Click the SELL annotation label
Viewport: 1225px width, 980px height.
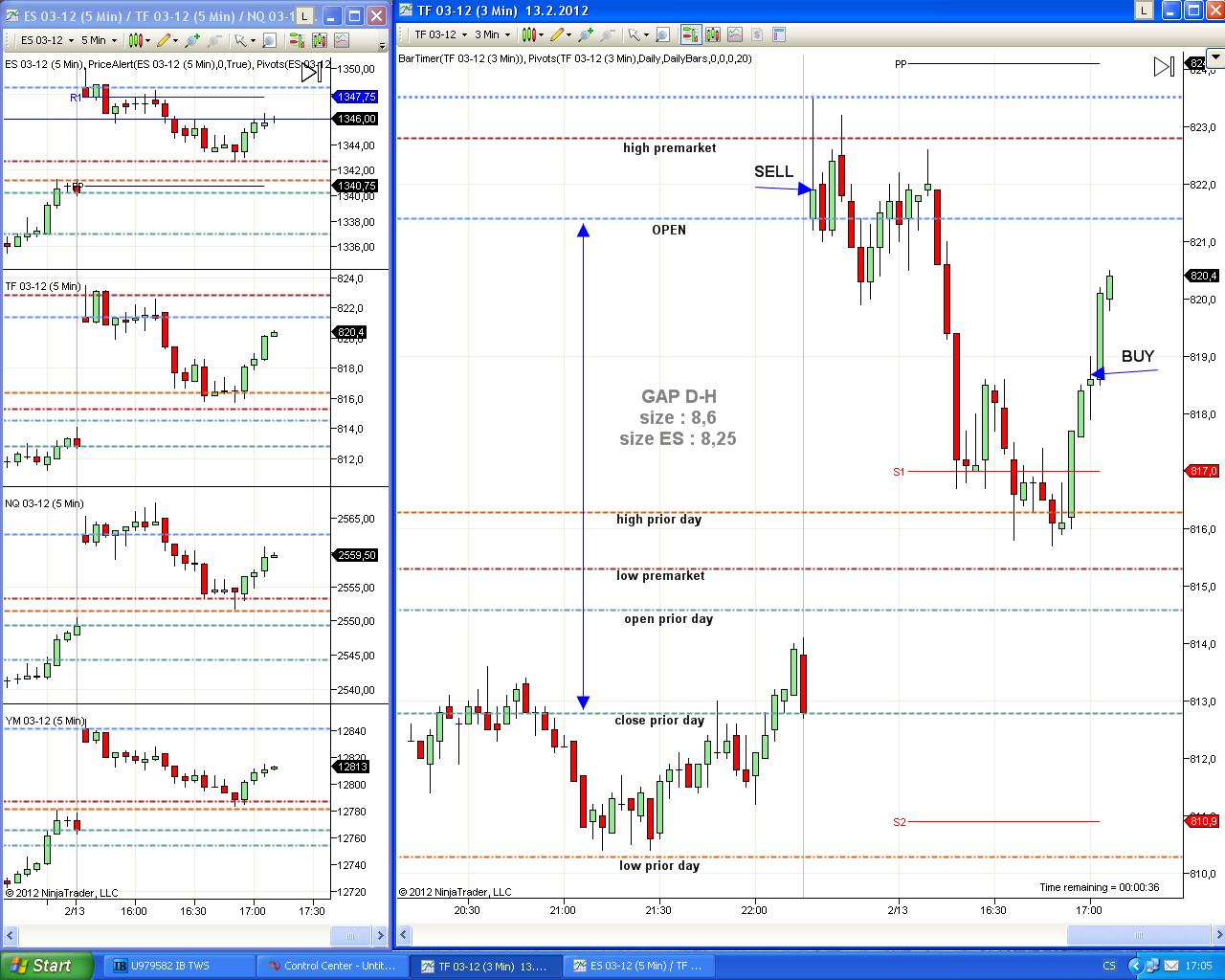773,171
